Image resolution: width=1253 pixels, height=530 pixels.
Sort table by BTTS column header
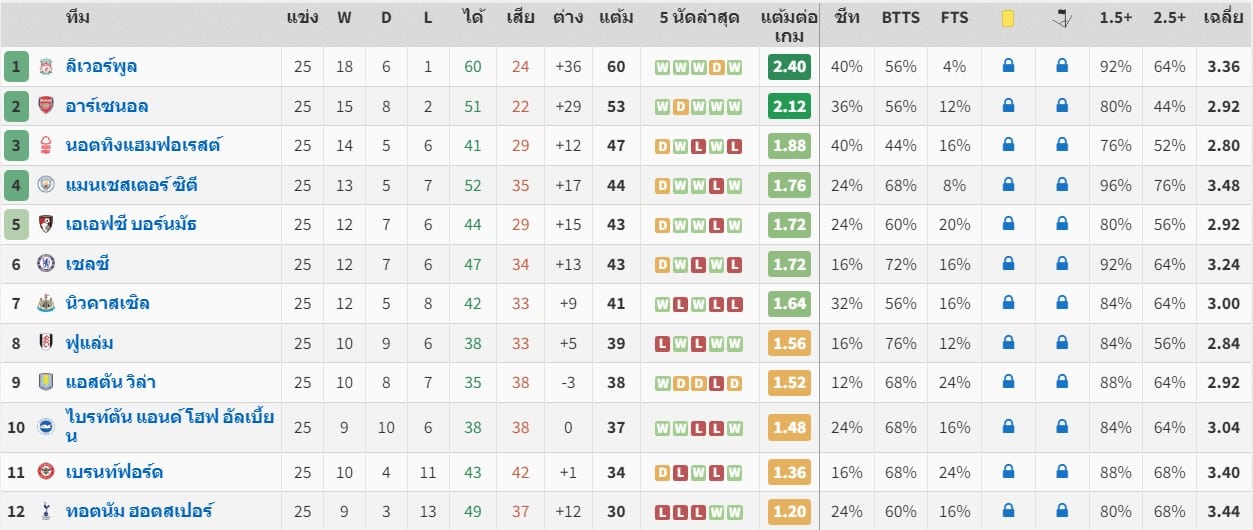(x=901, y=18)
